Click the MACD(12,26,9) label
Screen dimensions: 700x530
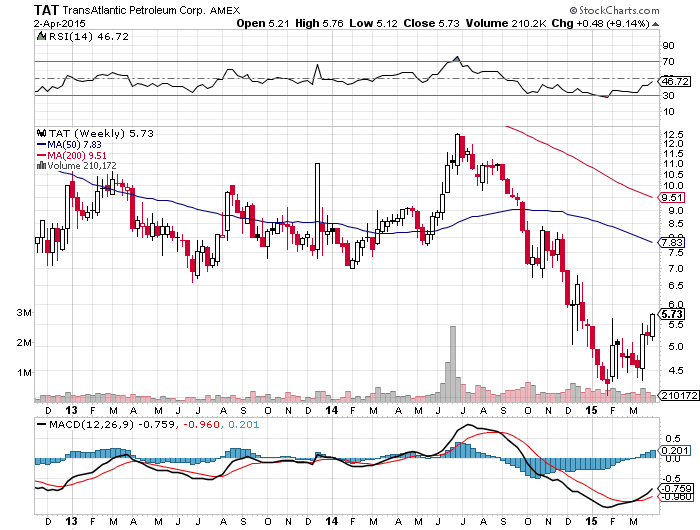tap(92, 424)
